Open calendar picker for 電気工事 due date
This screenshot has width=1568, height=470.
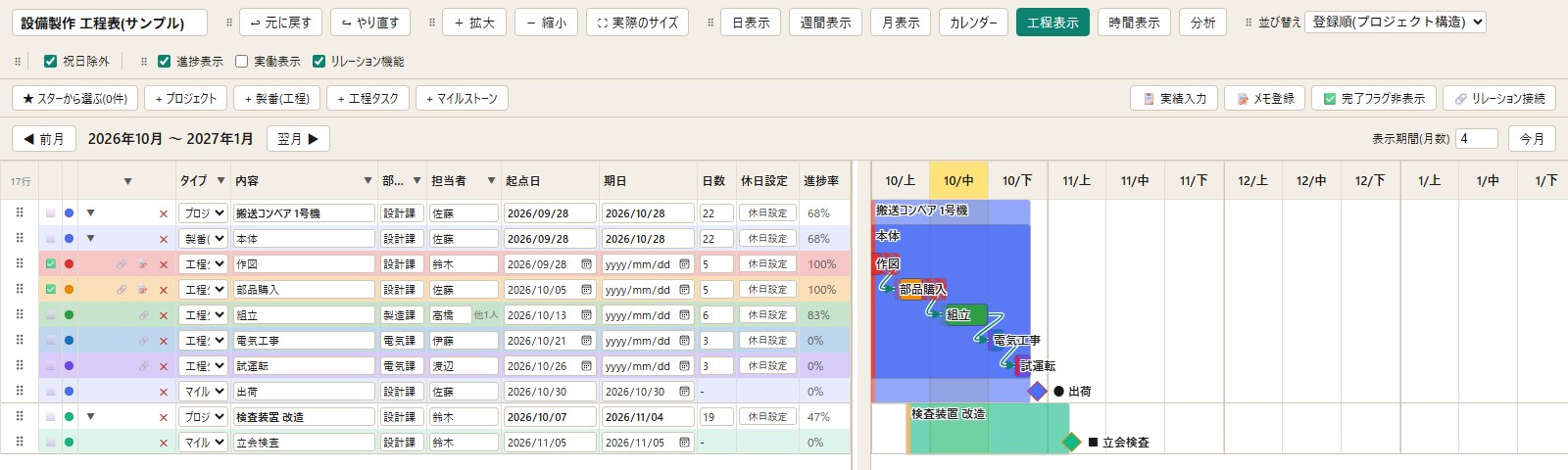tap(684, 341)
